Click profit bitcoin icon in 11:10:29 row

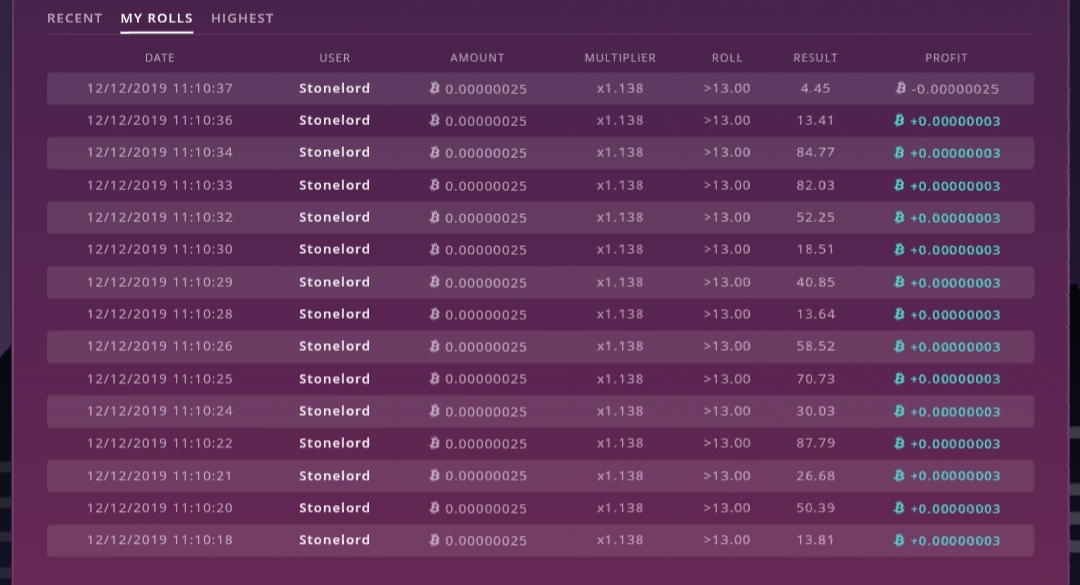[x=899, y=281]
